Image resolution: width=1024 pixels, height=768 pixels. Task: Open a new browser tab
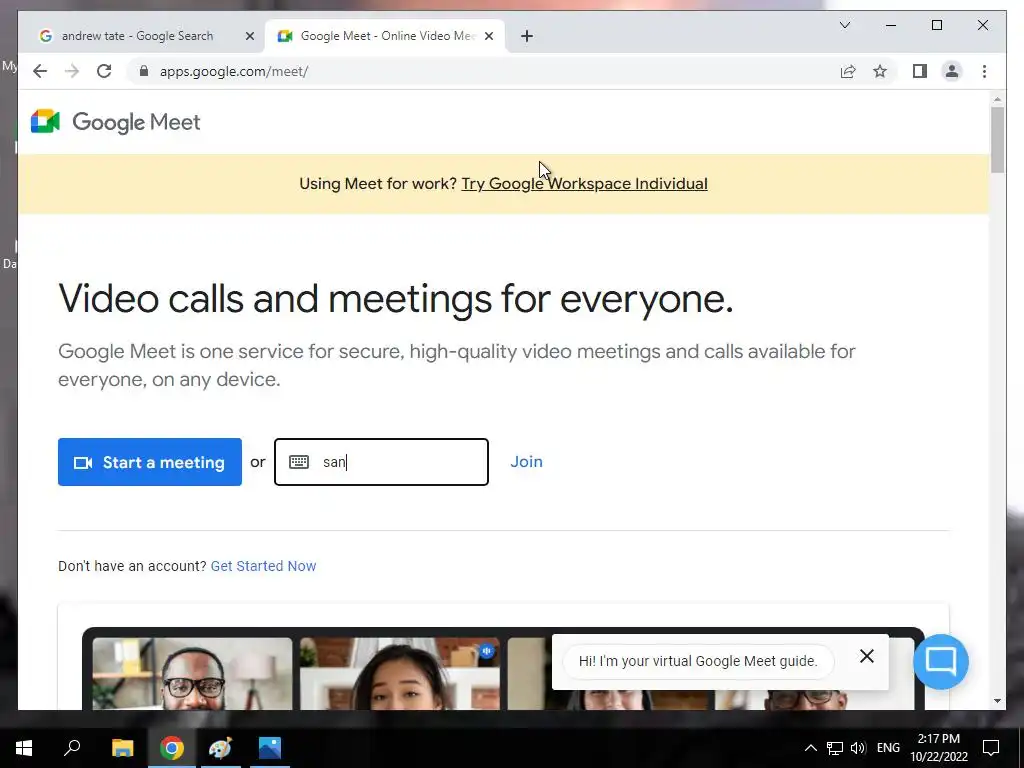tap(527, 36)
